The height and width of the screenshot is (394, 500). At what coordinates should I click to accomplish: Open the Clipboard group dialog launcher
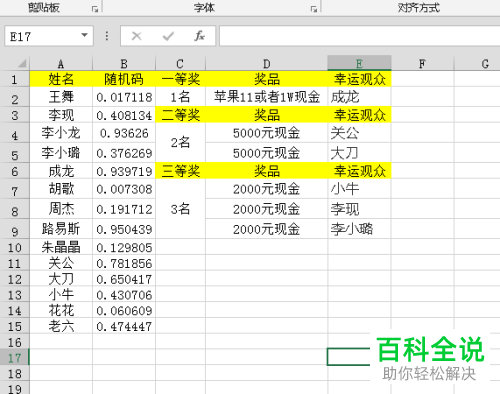click(95, 9)
